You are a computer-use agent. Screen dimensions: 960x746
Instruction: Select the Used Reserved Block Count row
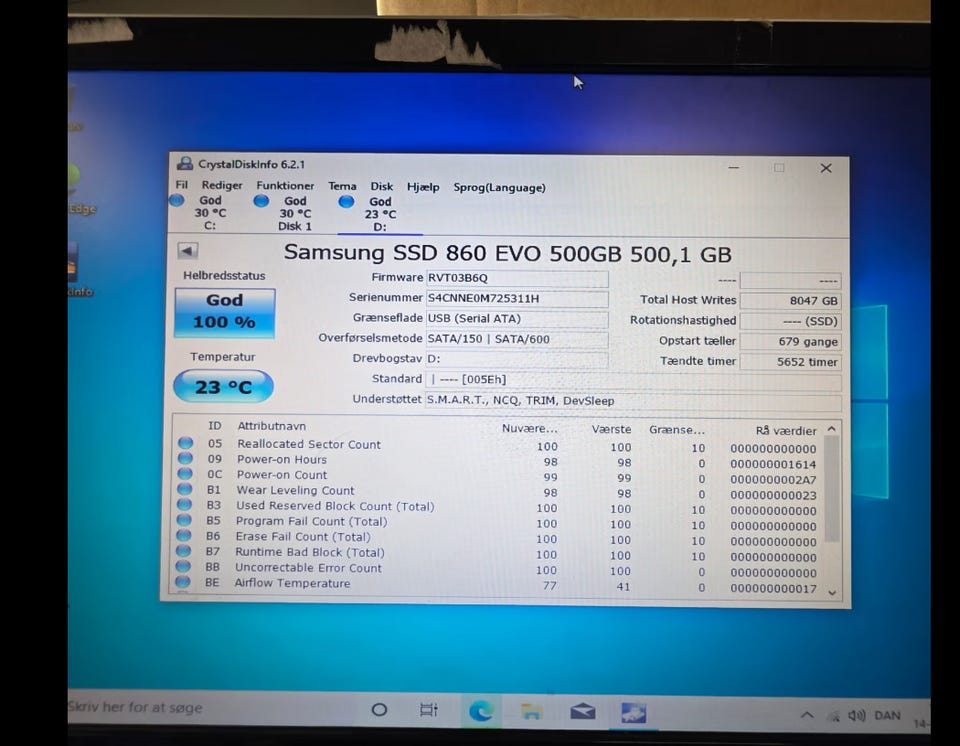pos(498,507)
